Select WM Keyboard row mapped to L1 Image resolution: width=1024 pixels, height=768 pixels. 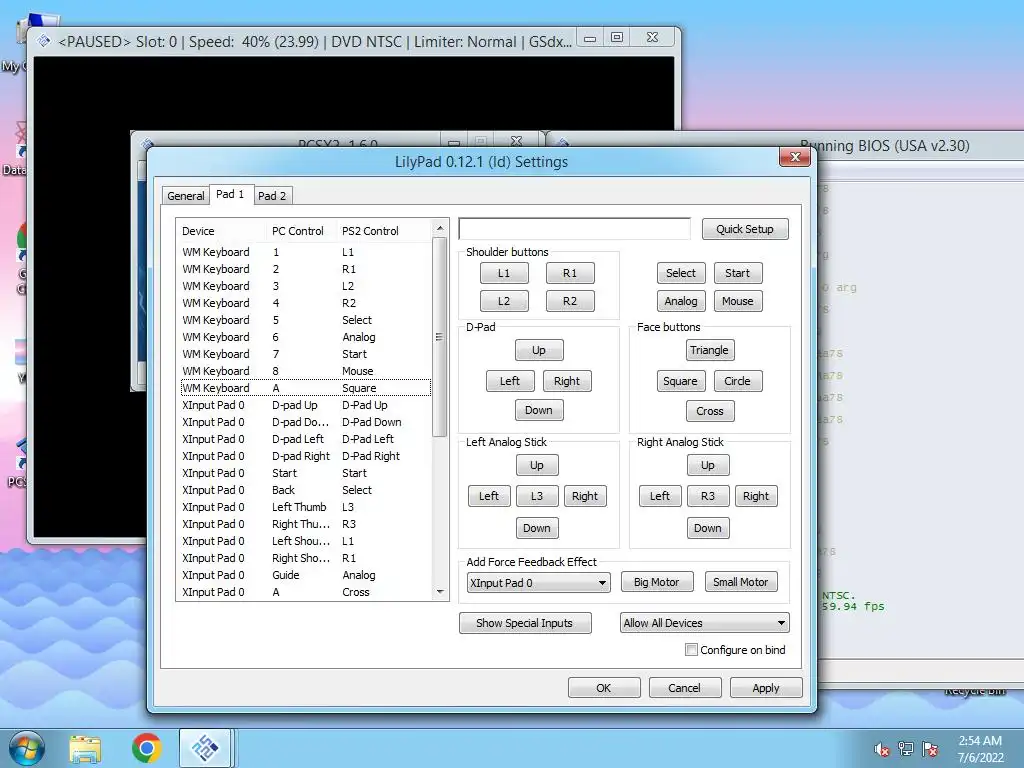(x=306, y=252)
